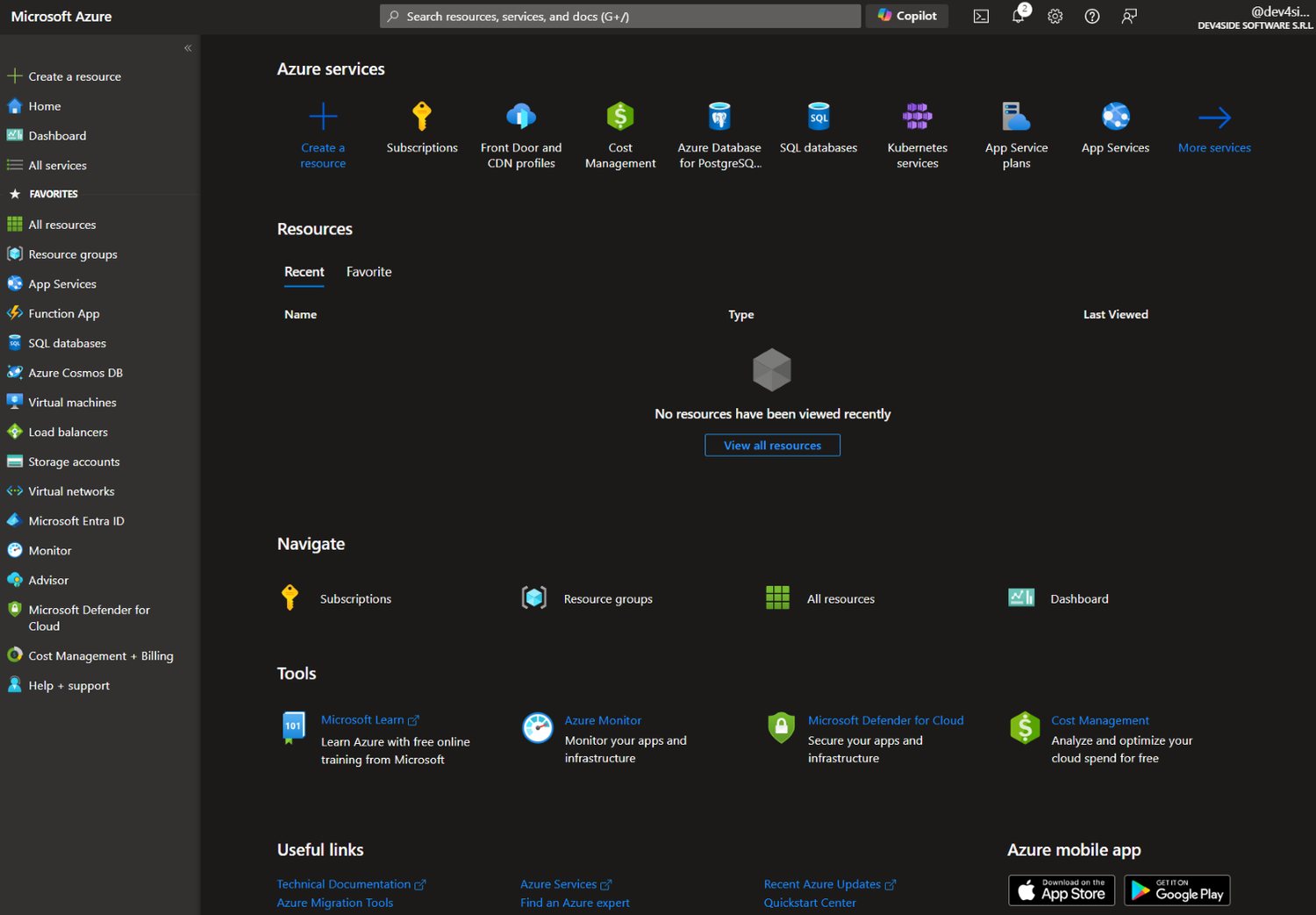
Task: Open Virtual machines in the sidebar
Action: 72,403
